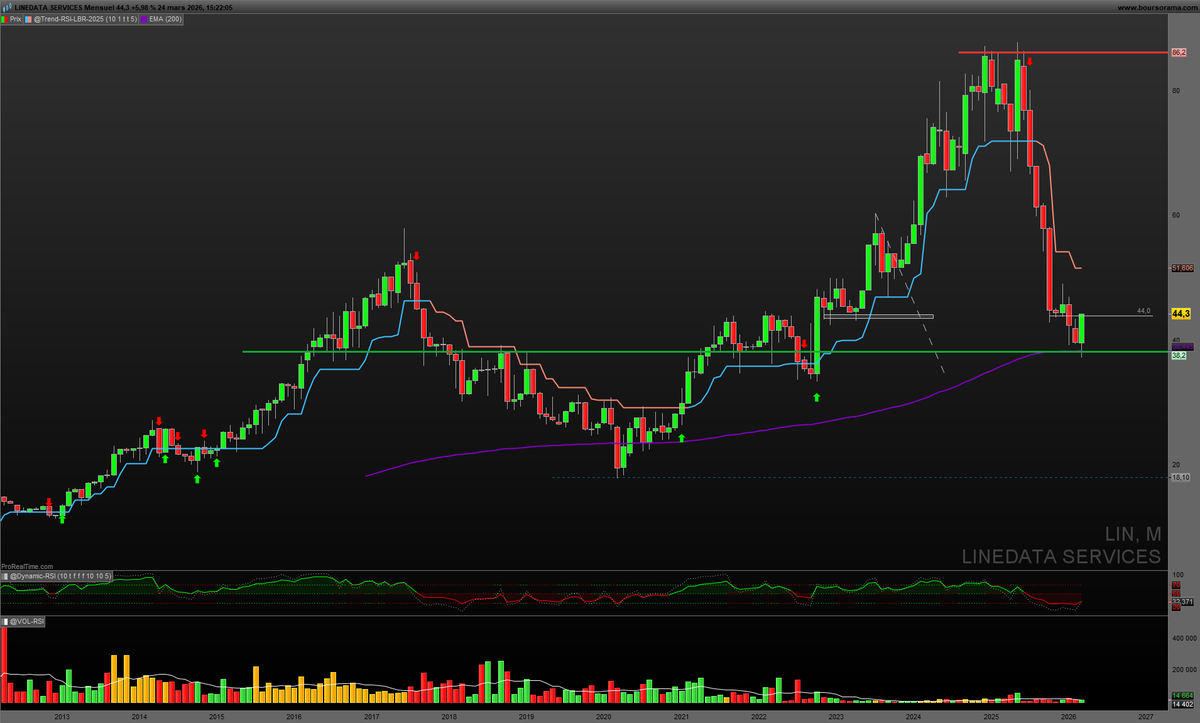Click the chart title LINEDATA SERVICES Mensuel
The width and height of the screenshot is (1200, 723).
(64, 7)
